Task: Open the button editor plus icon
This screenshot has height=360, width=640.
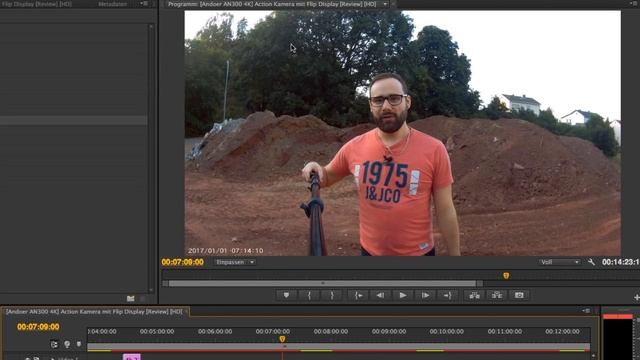Action: 636,298
